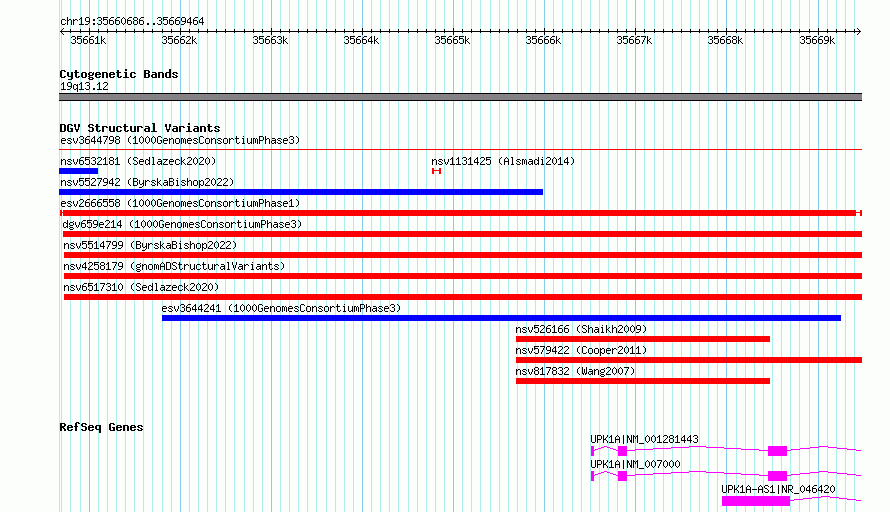Open gene label UPK1A|NM_001281443
Screen dimensions: 890x512
pos(644,439)
